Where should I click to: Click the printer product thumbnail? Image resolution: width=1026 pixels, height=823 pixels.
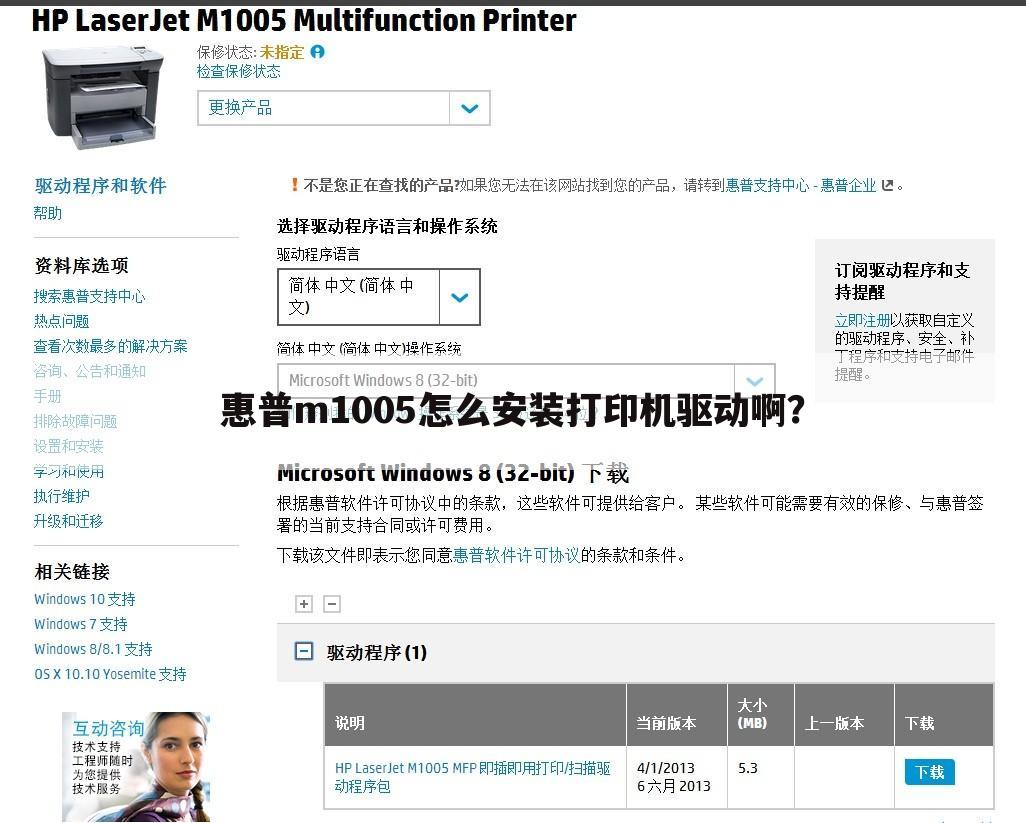(103, 97)
